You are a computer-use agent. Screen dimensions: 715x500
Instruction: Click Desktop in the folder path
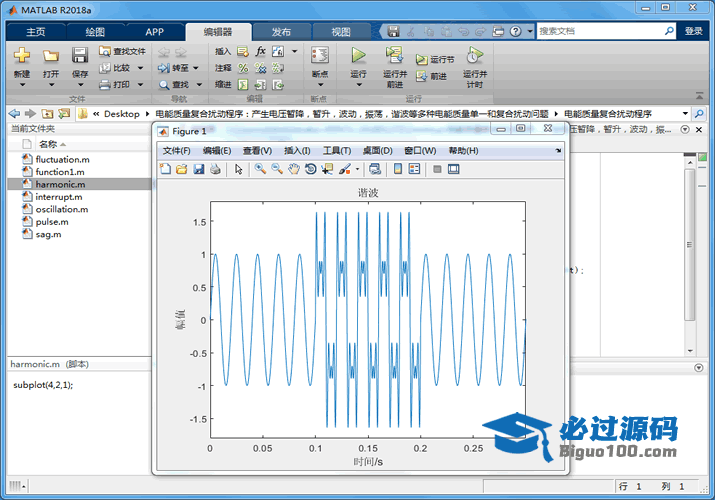[121, 114]
